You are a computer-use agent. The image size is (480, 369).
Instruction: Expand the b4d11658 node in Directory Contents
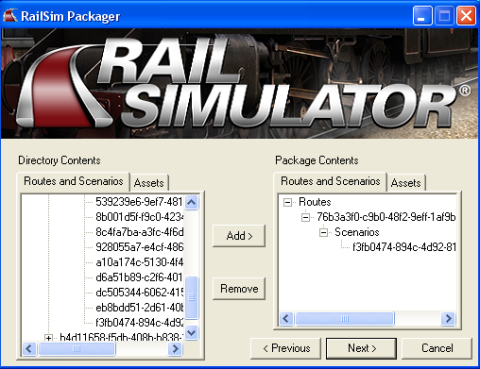click(49, 338)
